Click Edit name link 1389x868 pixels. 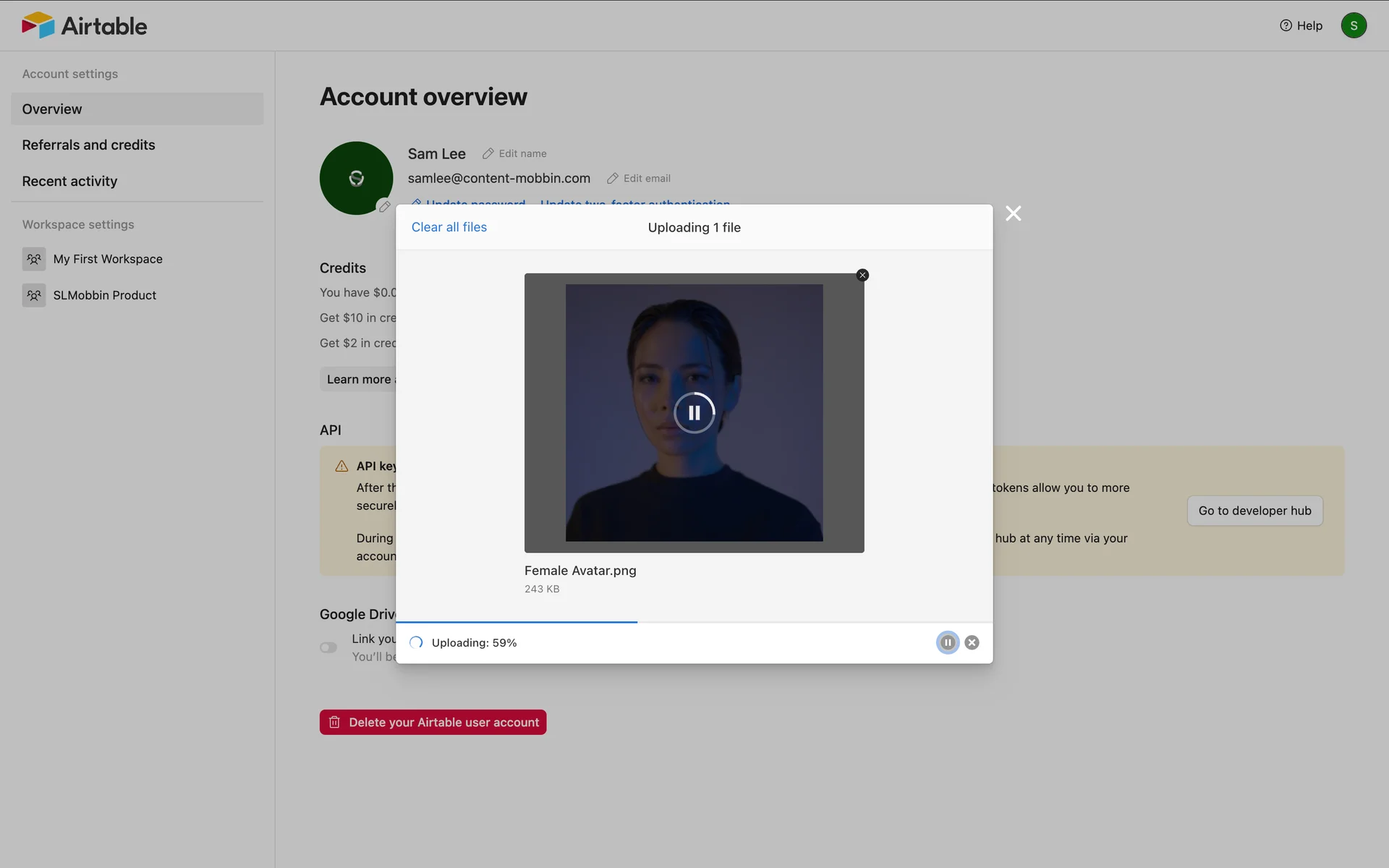(515, 153)
